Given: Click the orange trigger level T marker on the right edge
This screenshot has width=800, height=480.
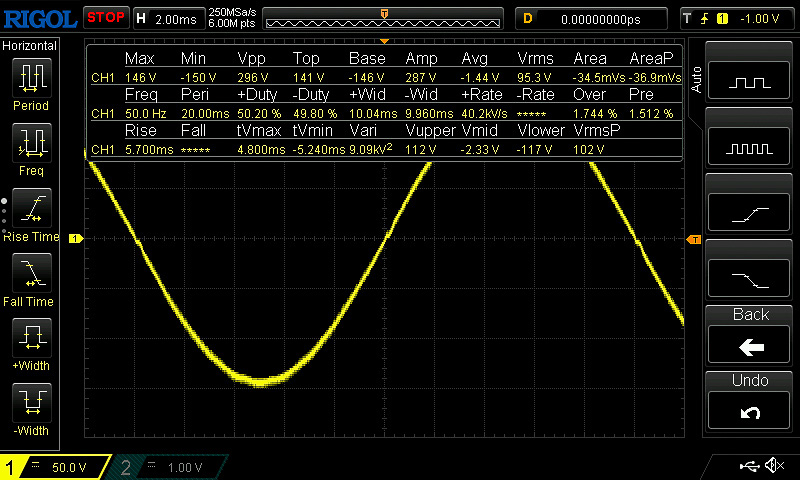Looking at the screenshot, I should 694,239.
